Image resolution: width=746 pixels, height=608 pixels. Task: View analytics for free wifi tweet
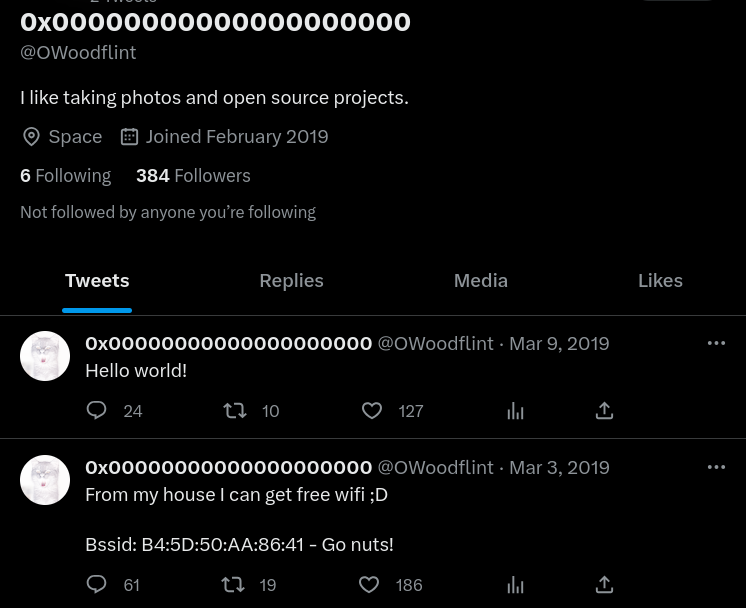click(x=515, y=584)
